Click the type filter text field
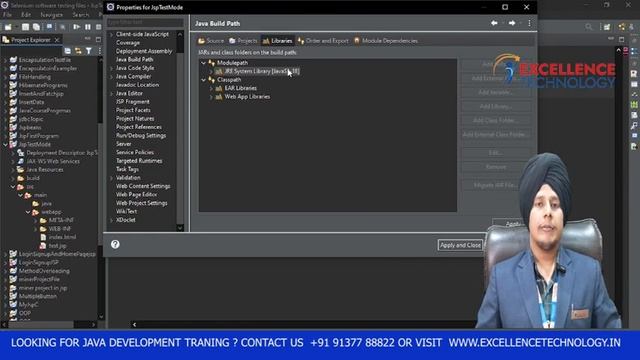 [145, 22]
